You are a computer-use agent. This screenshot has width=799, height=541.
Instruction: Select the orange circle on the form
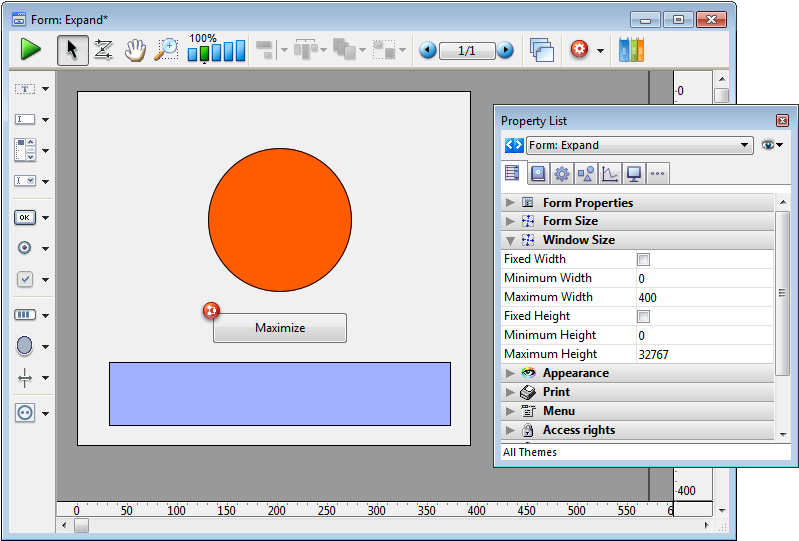280,220
